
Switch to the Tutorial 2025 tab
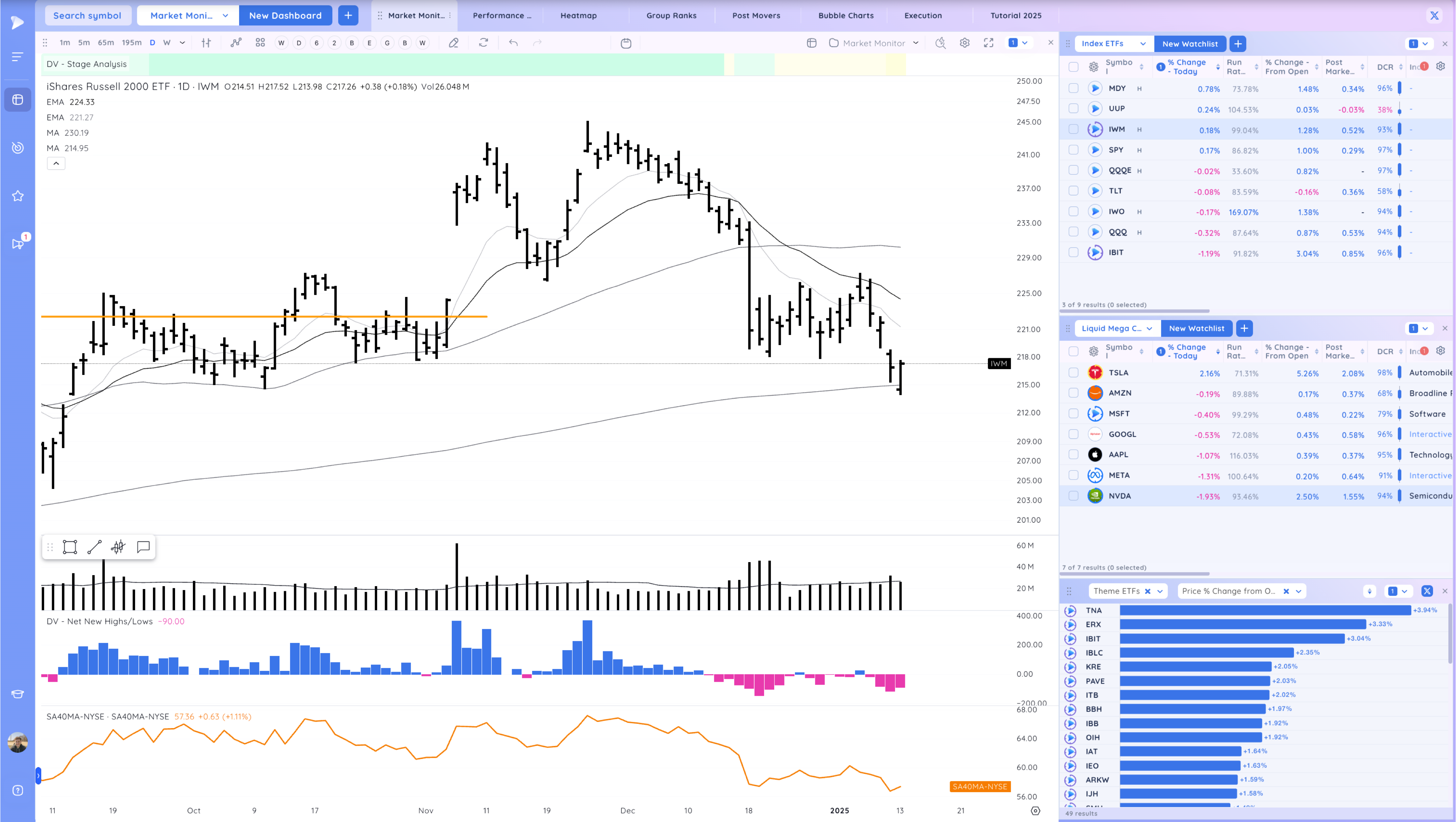tap(1016, 16)
